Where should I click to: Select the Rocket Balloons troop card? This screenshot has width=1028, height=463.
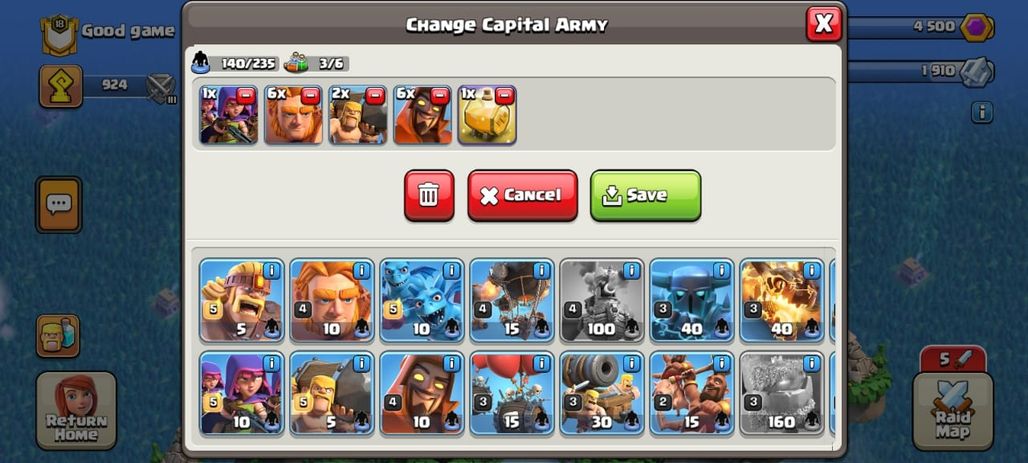point(511,300)
